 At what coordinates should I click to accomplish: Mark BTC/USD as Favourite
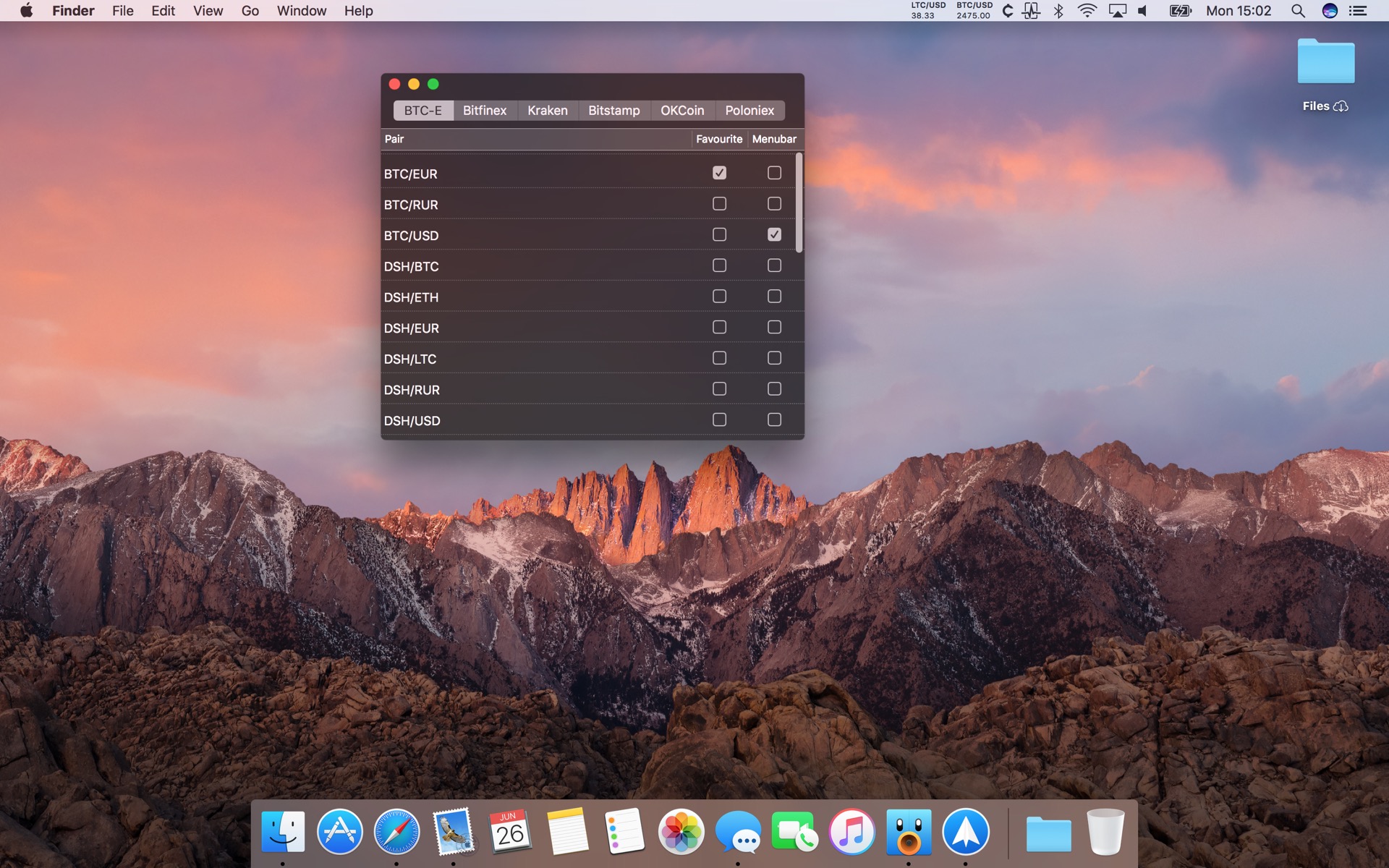click(x=719, y=234)
